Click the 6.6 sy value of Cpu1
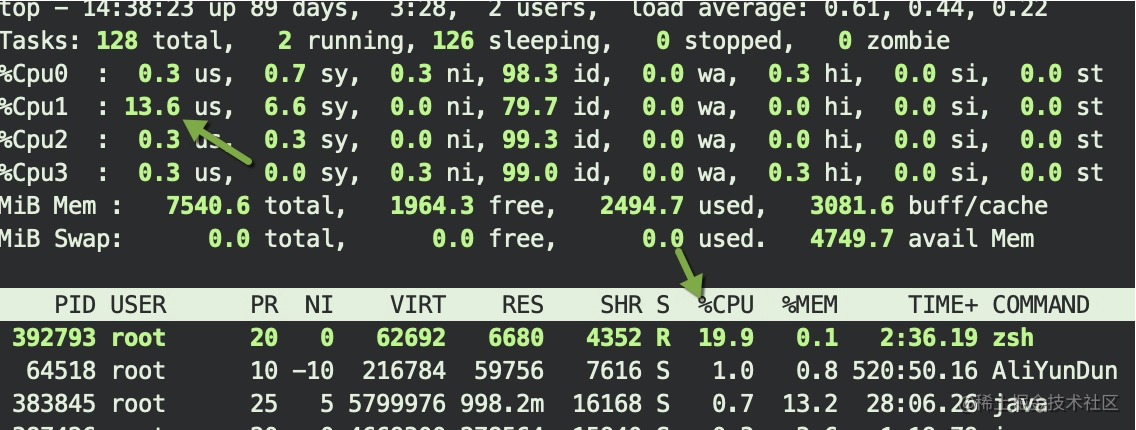1136x430 pixels. (x=285, y=107)
